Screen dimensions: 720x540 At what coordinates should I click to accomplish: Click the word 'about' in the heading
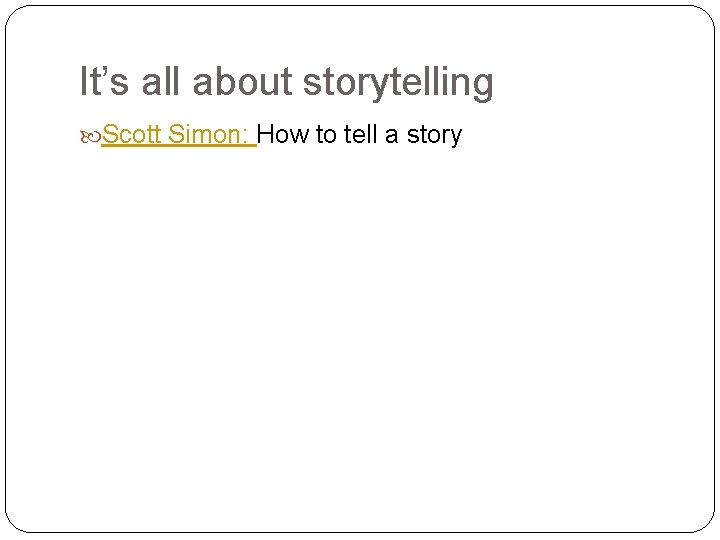click(242, 81)
